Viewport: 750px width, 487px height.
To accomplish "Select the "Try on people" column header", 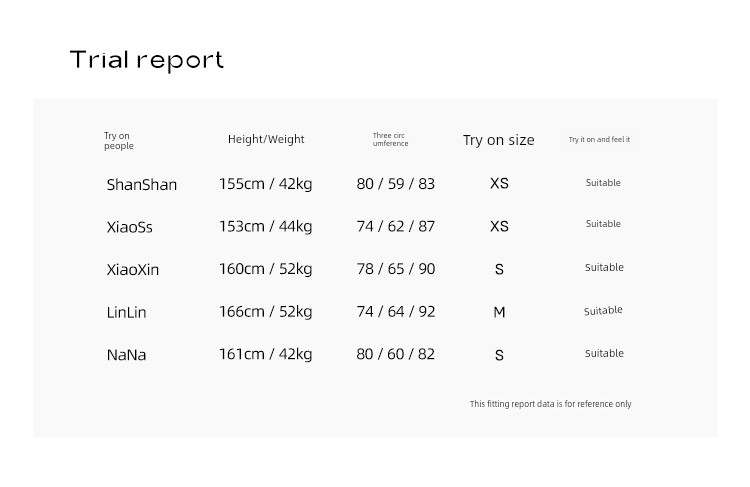I will 118,141.
